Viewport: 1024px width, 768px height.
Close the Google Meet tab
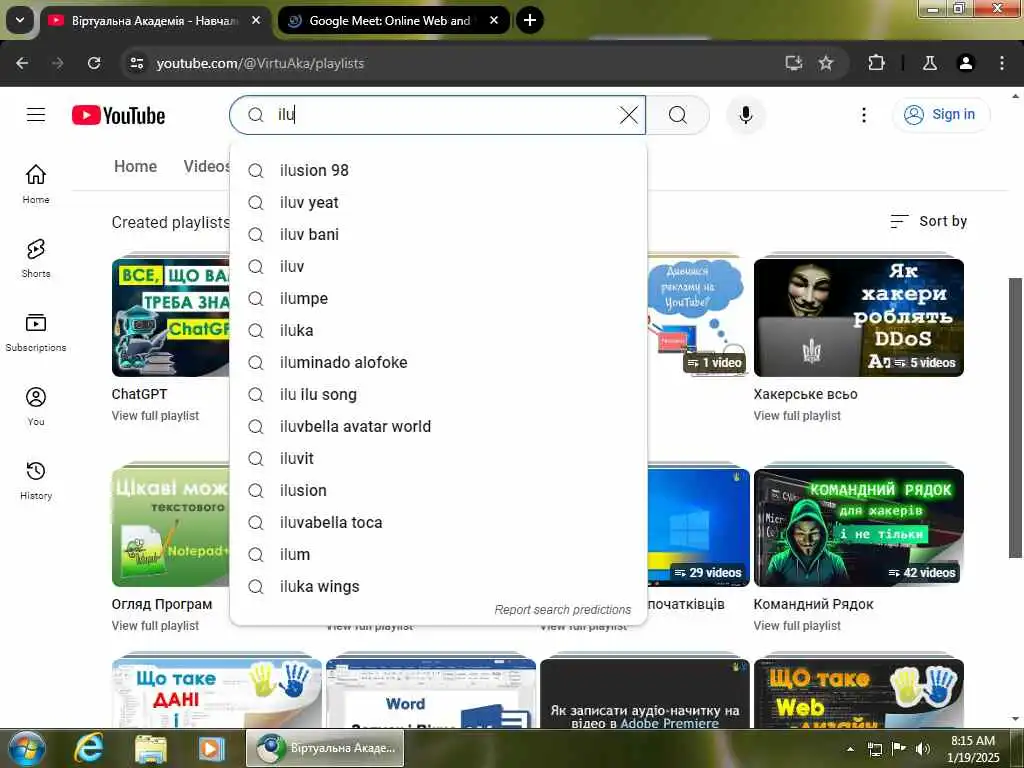click(494, 20)
